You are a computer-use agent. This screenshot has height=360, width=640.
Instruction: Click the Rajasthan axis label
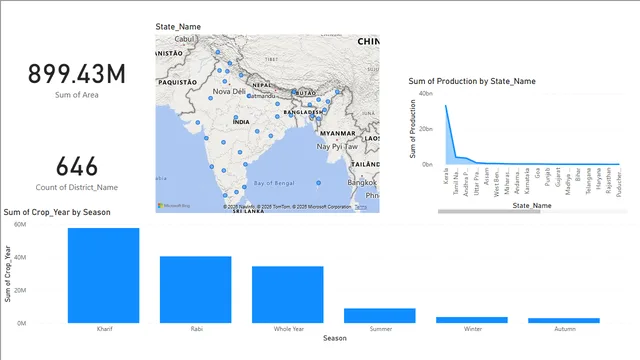click(x=609, y=180)
